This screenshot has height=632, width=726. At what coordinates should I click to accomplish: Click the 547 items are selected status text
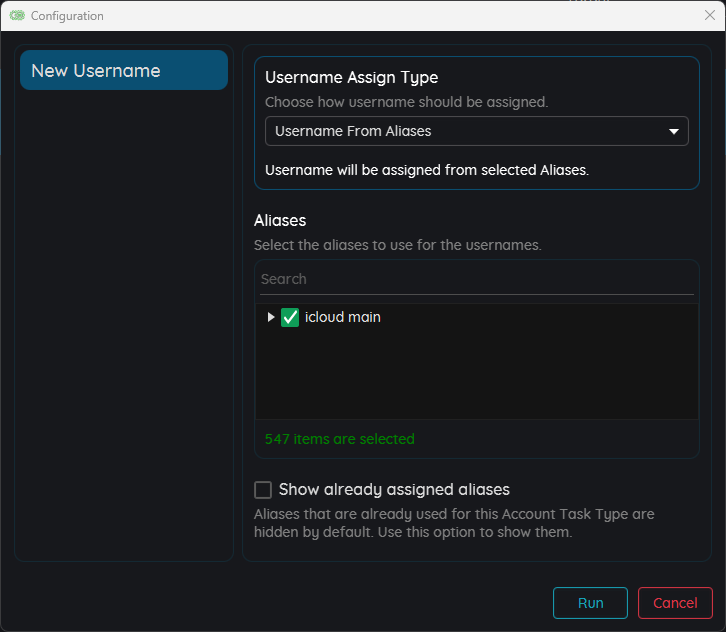point(339,439)
